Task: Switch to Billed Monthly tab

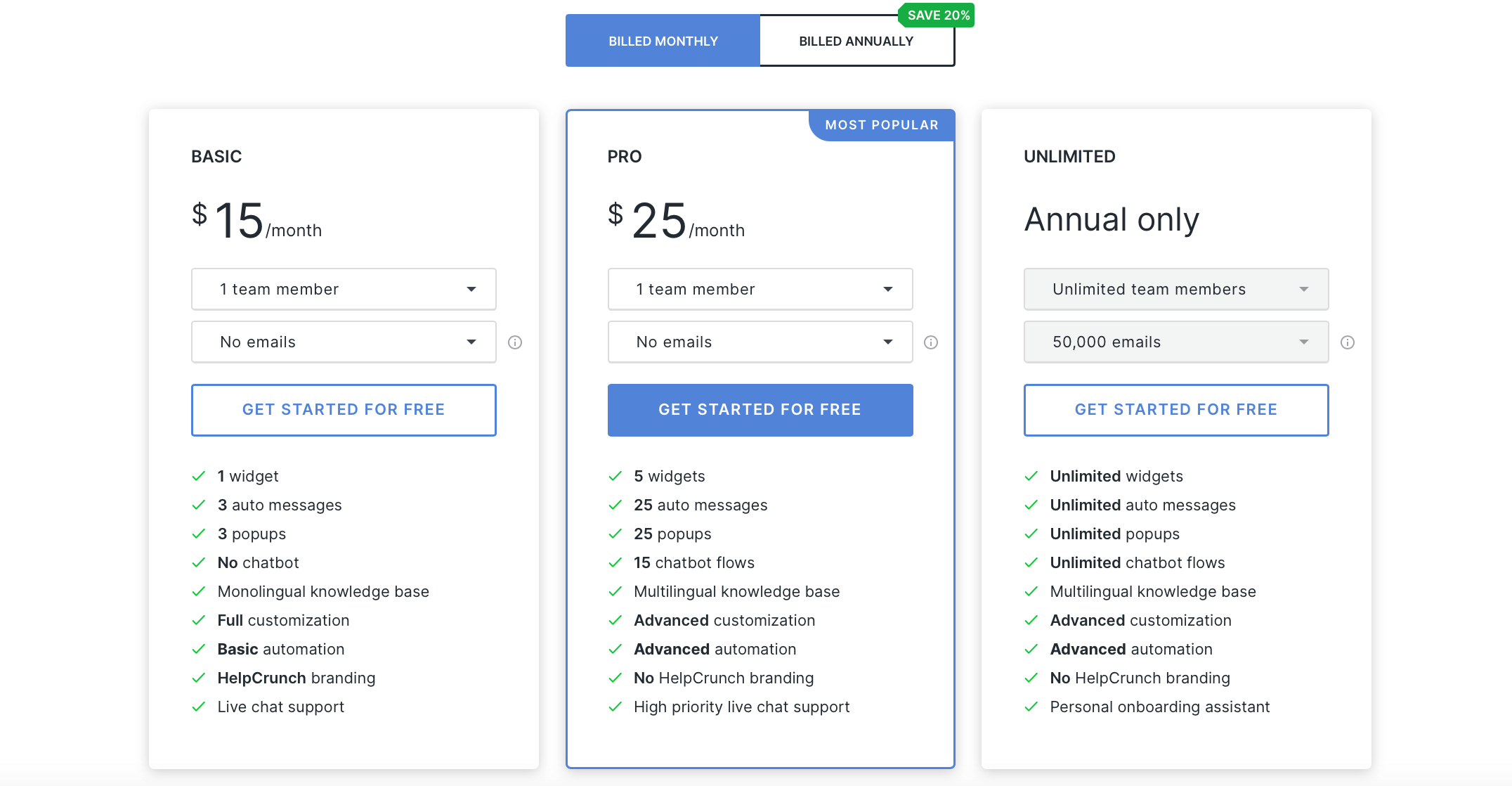Action: click(663, 41)
